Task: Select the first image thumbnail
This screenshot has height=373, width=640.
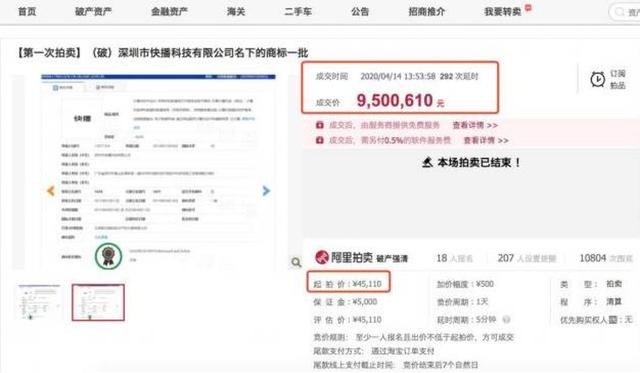Action: click(x=40, y=302)
